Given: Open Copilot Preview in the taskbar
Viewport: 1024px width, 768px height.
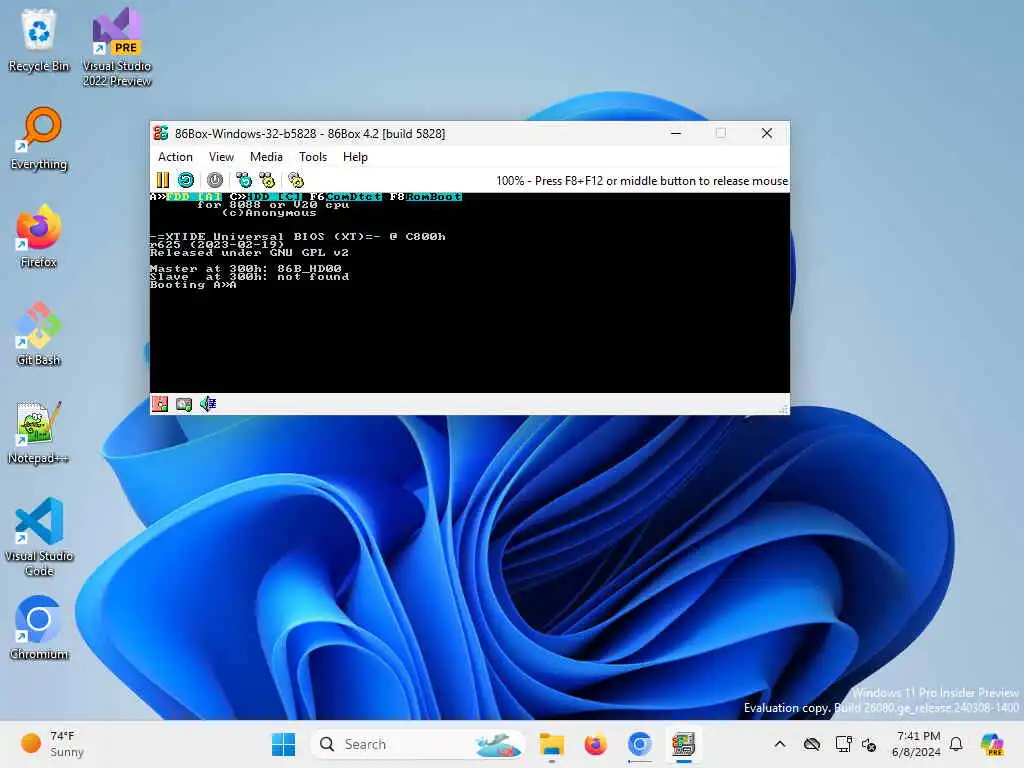Looking at the screenshot, I should click(991, 744).
